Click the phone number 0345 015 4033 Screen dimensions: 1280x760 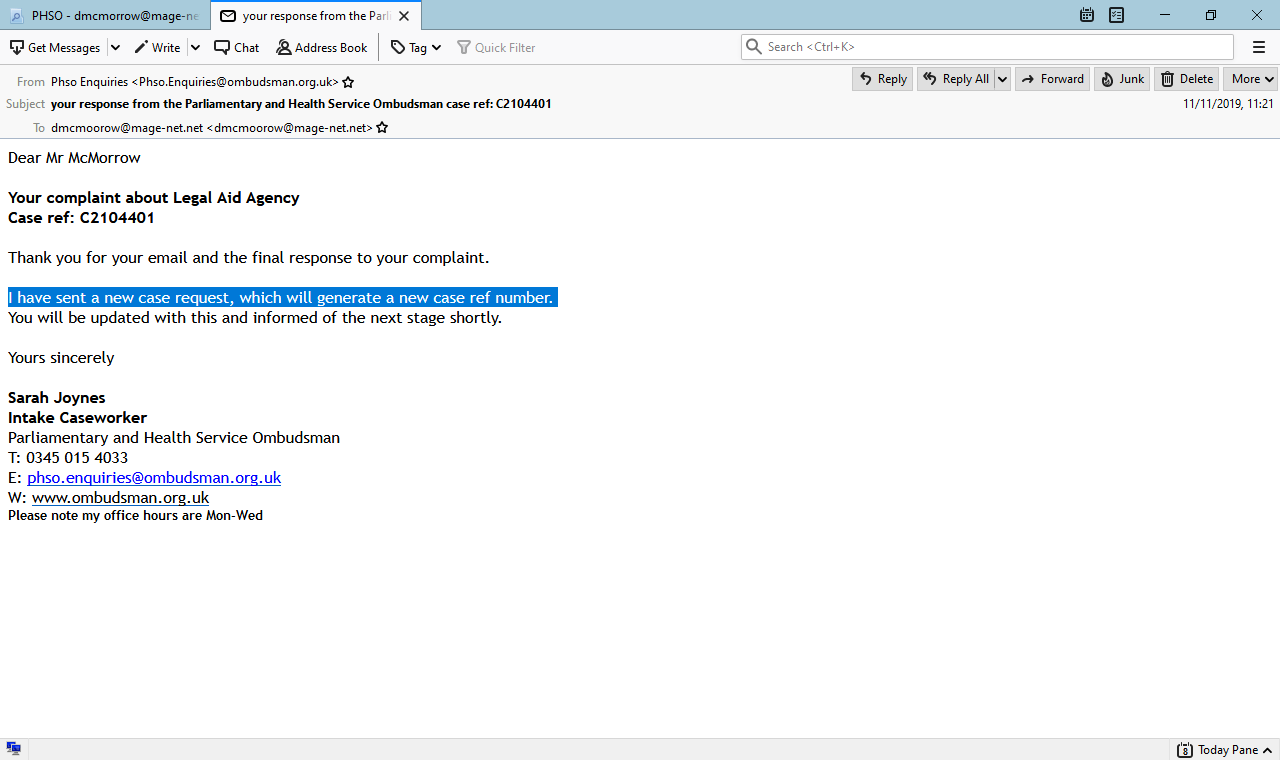pyautogui.click(x=77, y=458)
